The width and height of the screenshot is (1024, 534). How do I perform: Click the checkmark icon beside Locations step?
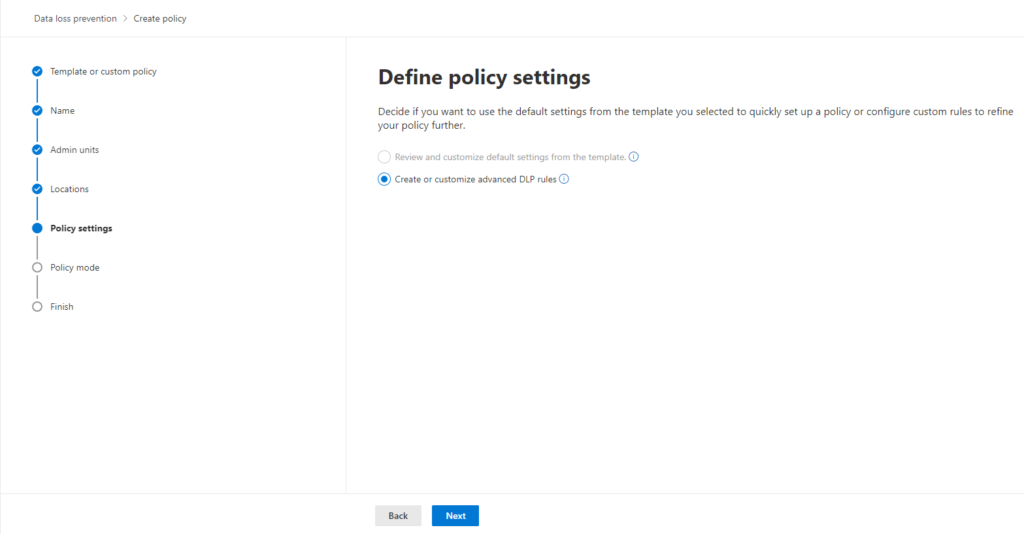(37, 189)
